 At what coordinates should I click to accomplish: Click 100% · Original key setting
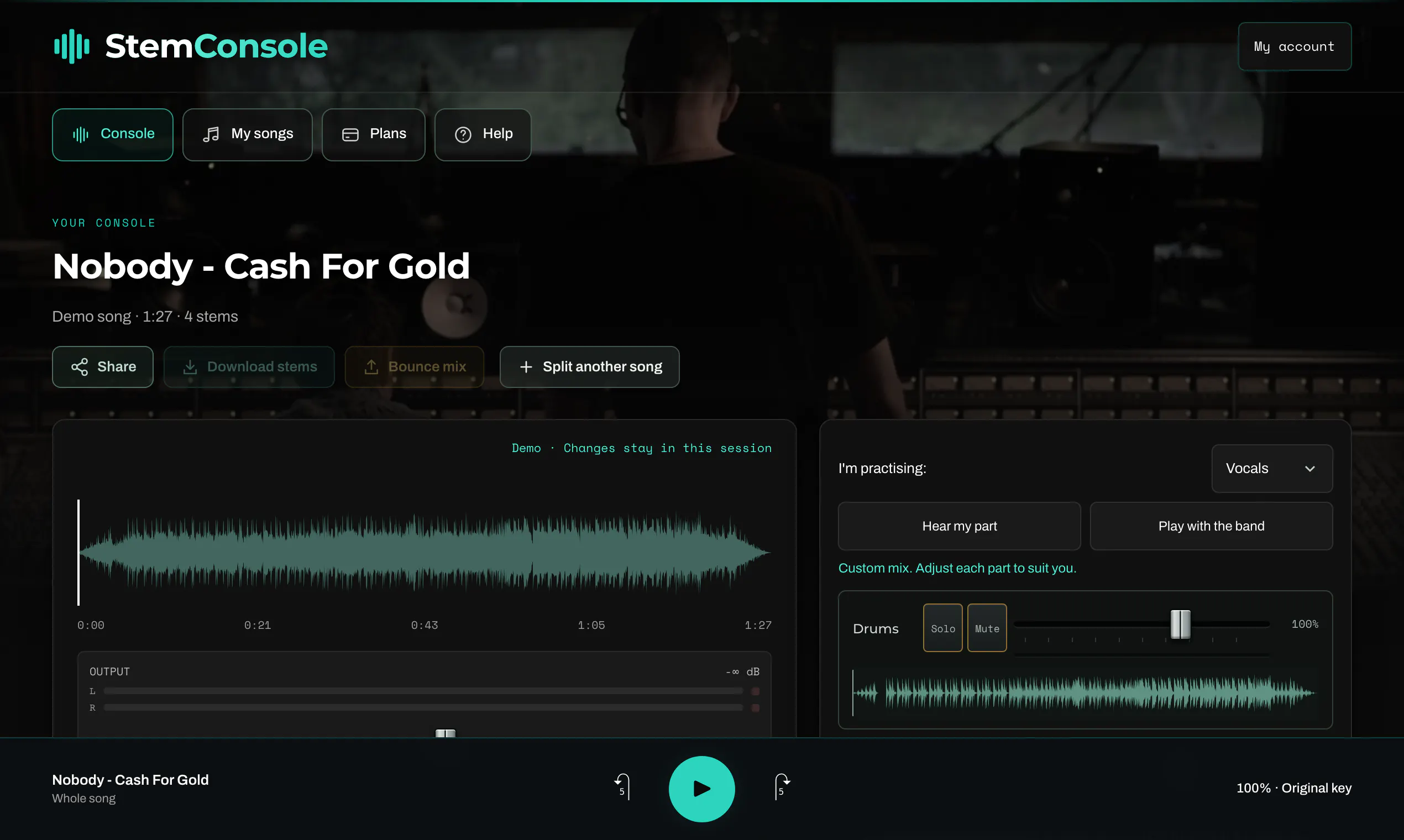coord(1293,788)
